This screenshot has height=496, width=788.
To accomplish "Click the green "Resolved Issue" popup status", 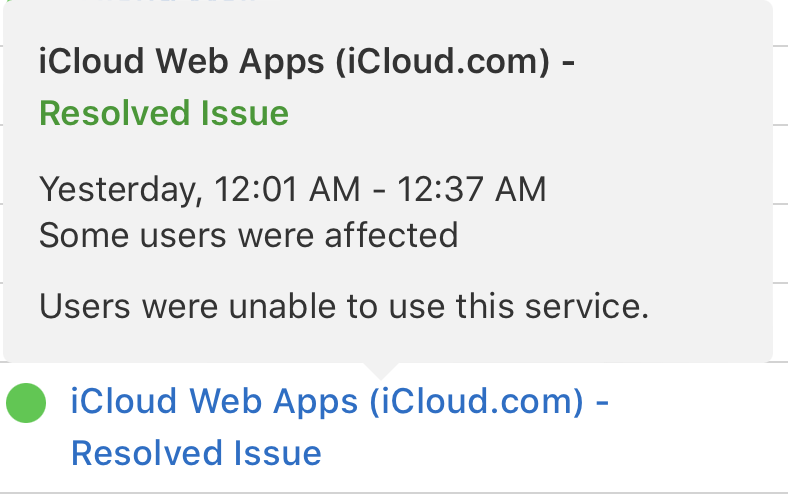I will [x=164, y=113].
